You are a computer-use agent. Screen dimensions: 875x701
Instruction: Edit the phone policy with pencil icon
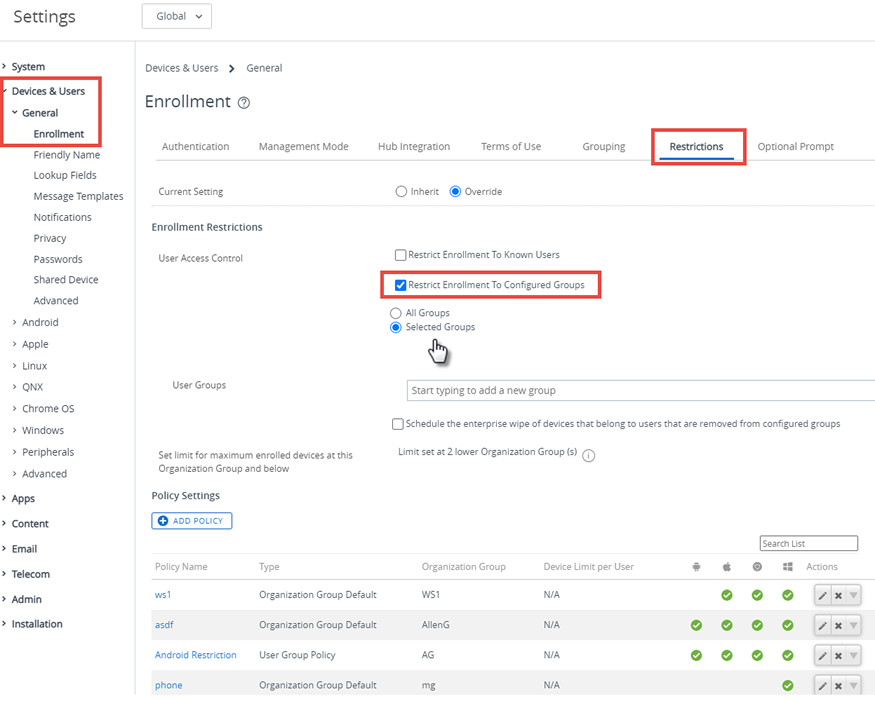tap(823, 686)
